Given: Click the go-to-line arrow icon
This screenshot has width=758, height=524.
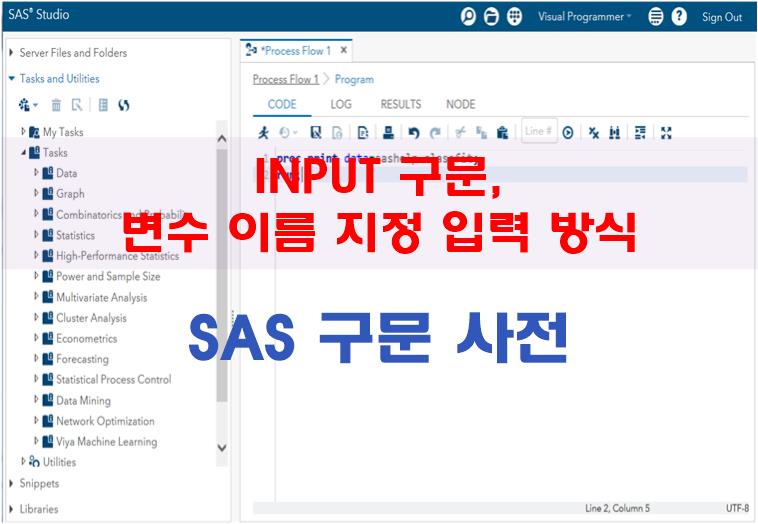Looking at the screenshot, I should 568,132.
